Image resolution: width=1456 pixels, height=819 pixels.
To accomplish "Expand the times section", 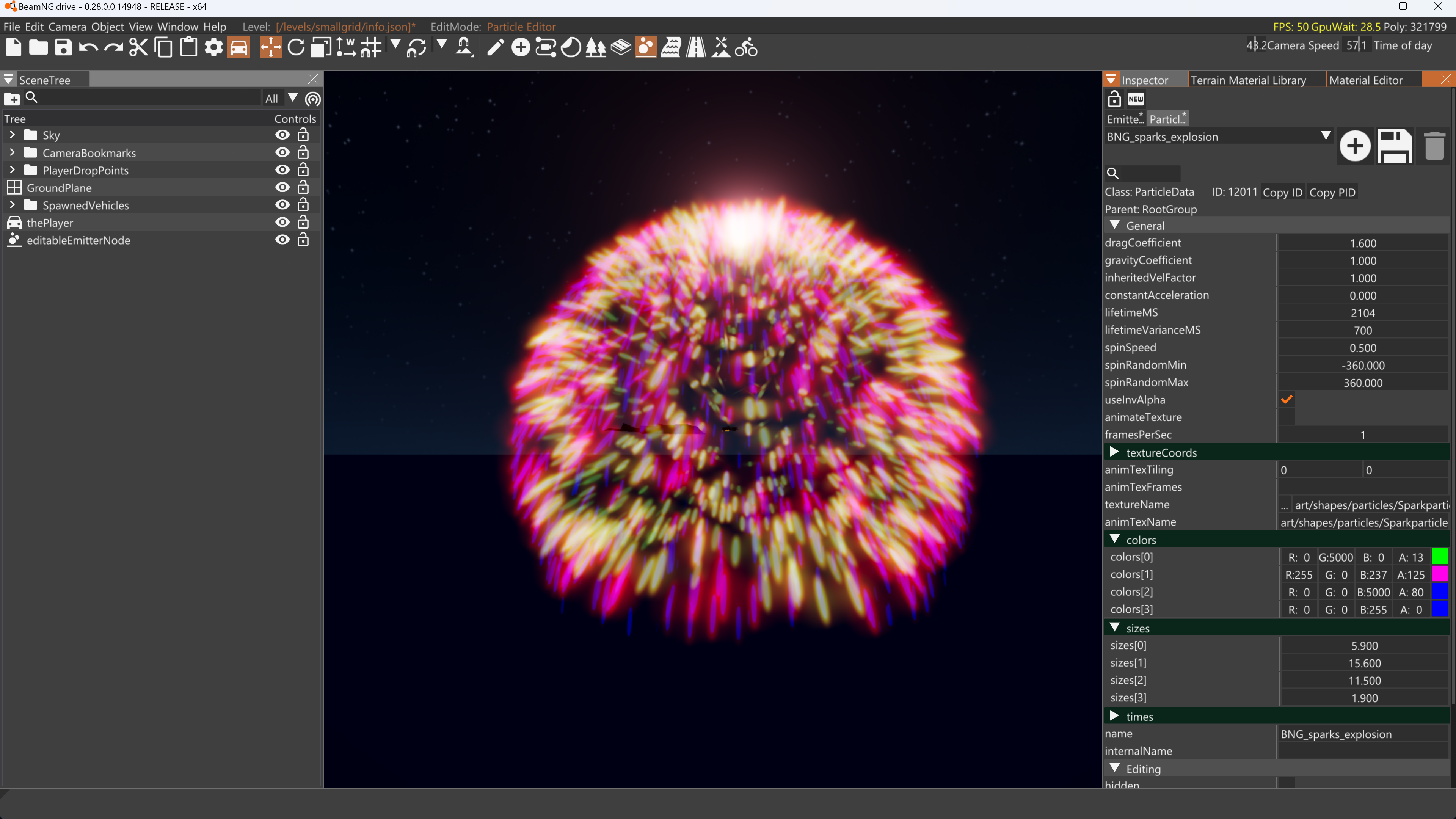I will point(1115,716).
